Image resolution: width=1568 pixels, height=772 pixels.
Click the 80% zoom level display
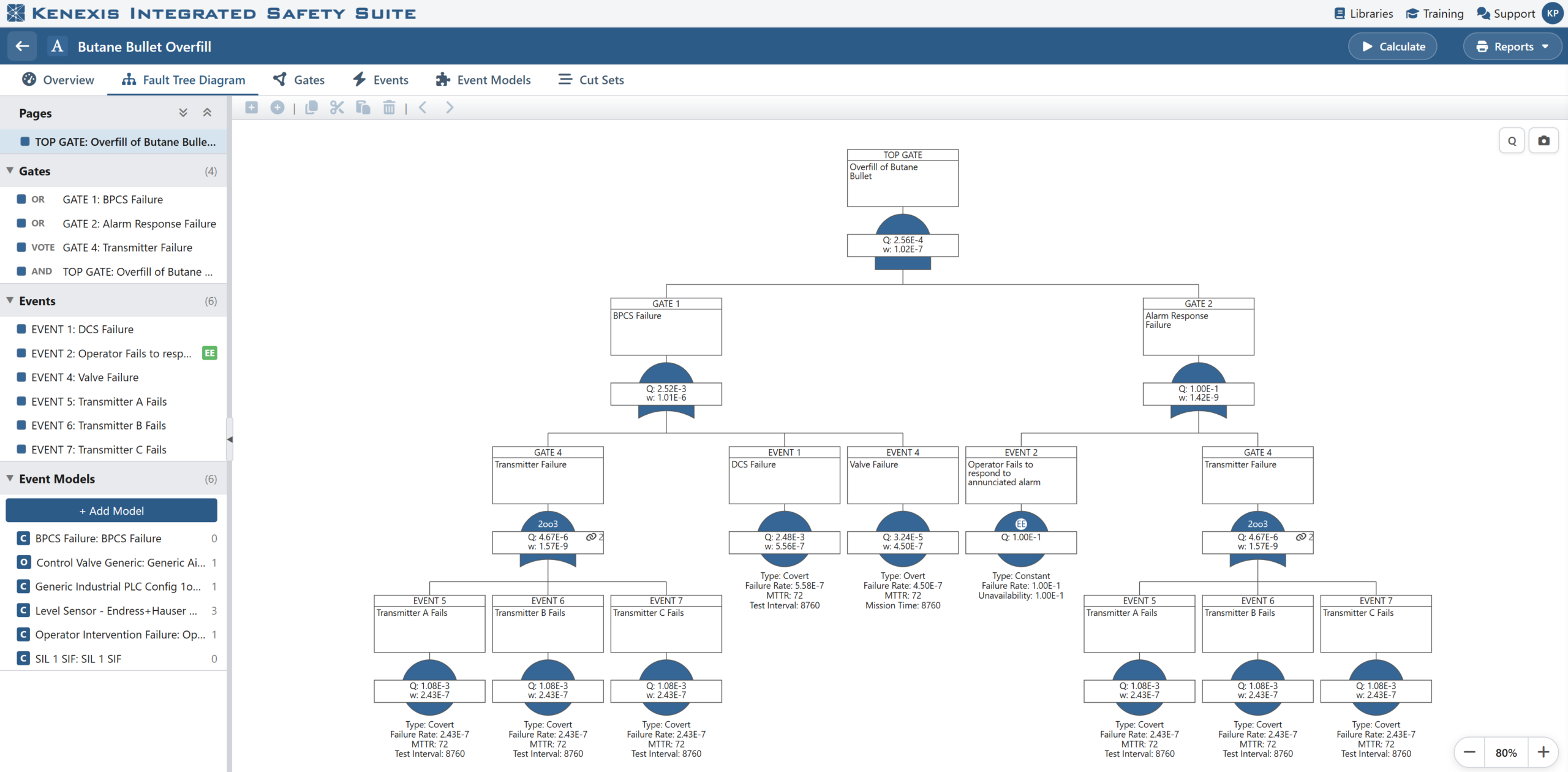pos(1506,752)
